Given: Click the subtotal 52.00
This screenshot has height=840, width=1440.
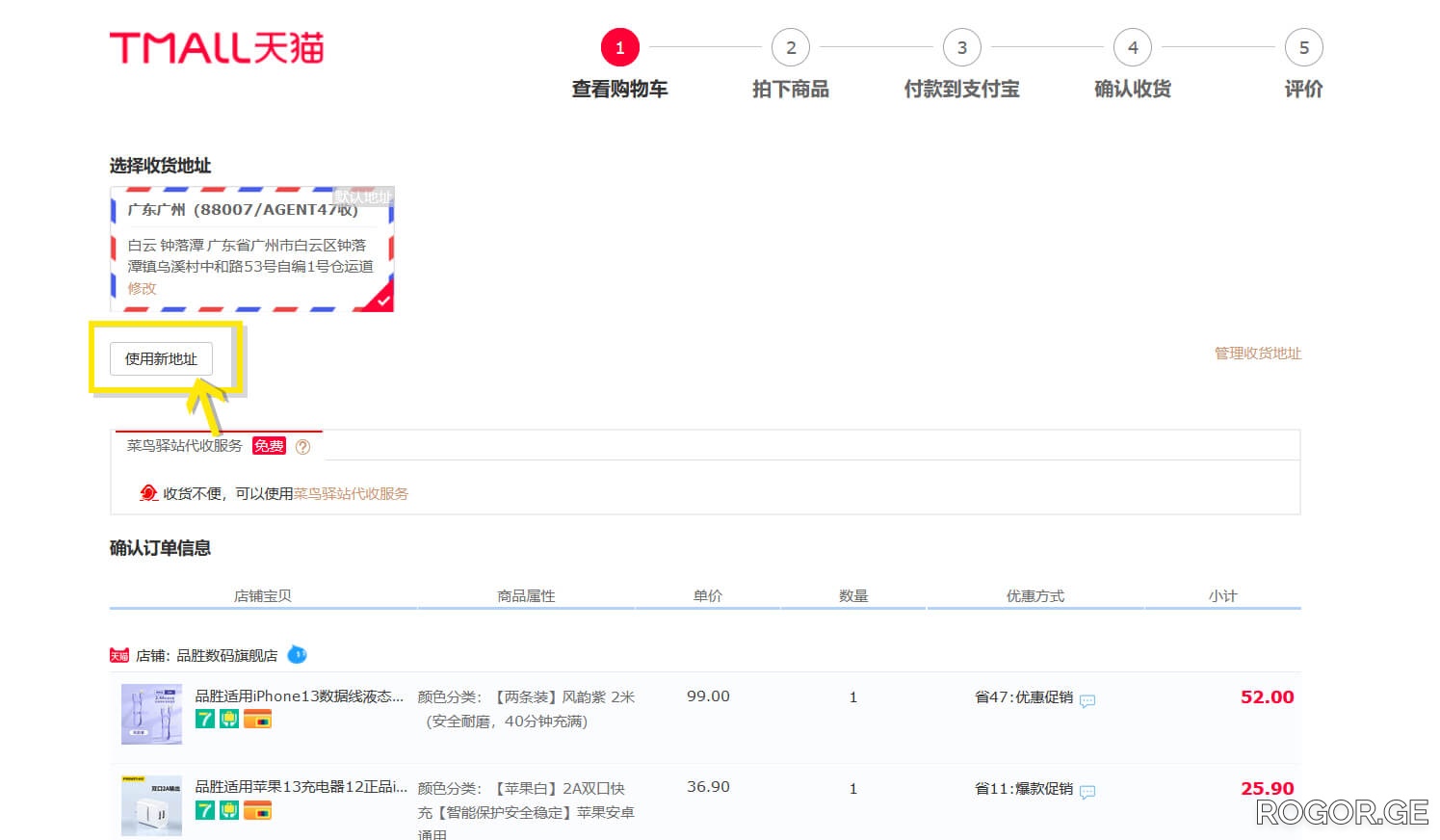Looking at the screenshot, I should [1267, 697].
